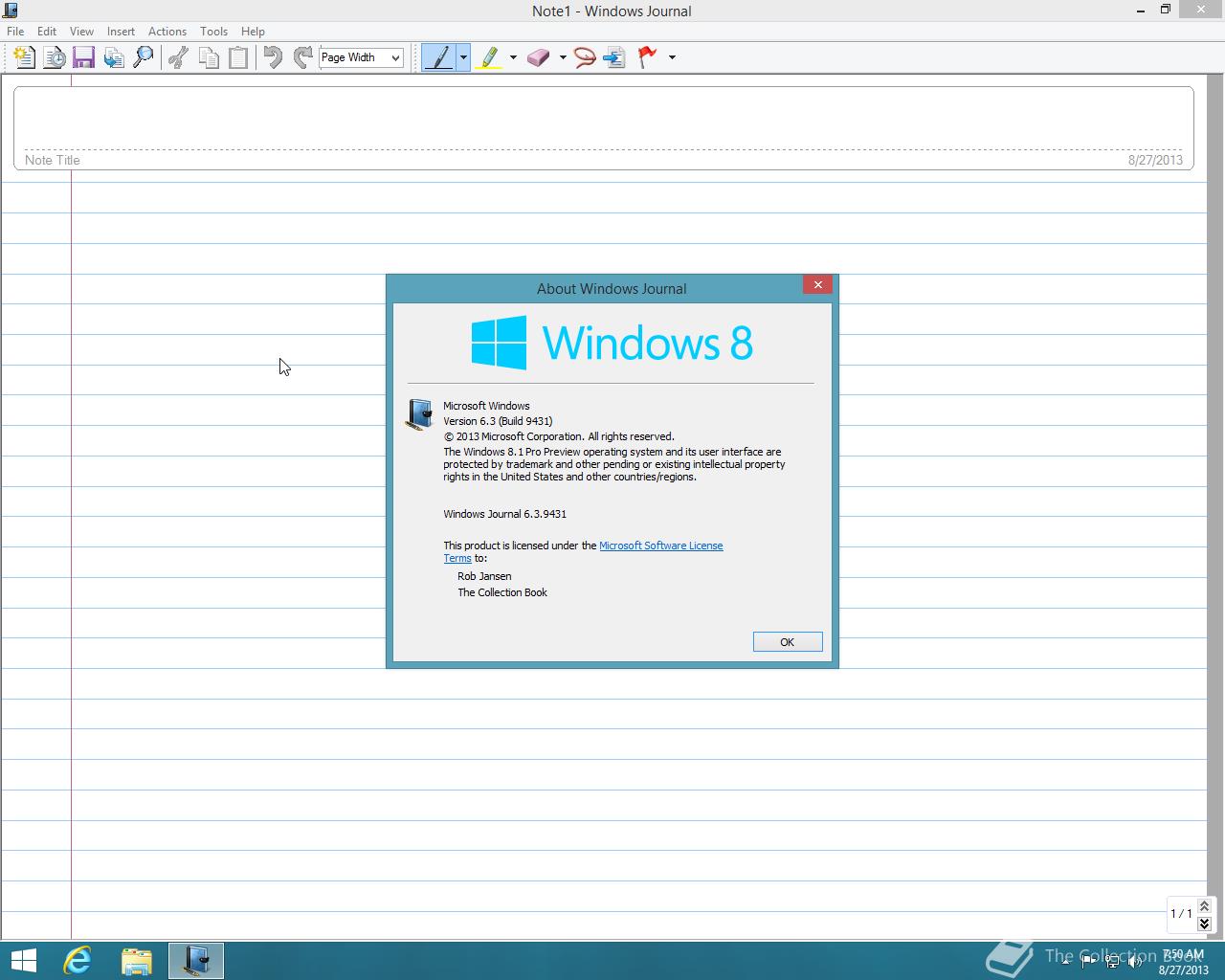
Task: Expand Eraser options arrow
Action: [x=563, y=57]
